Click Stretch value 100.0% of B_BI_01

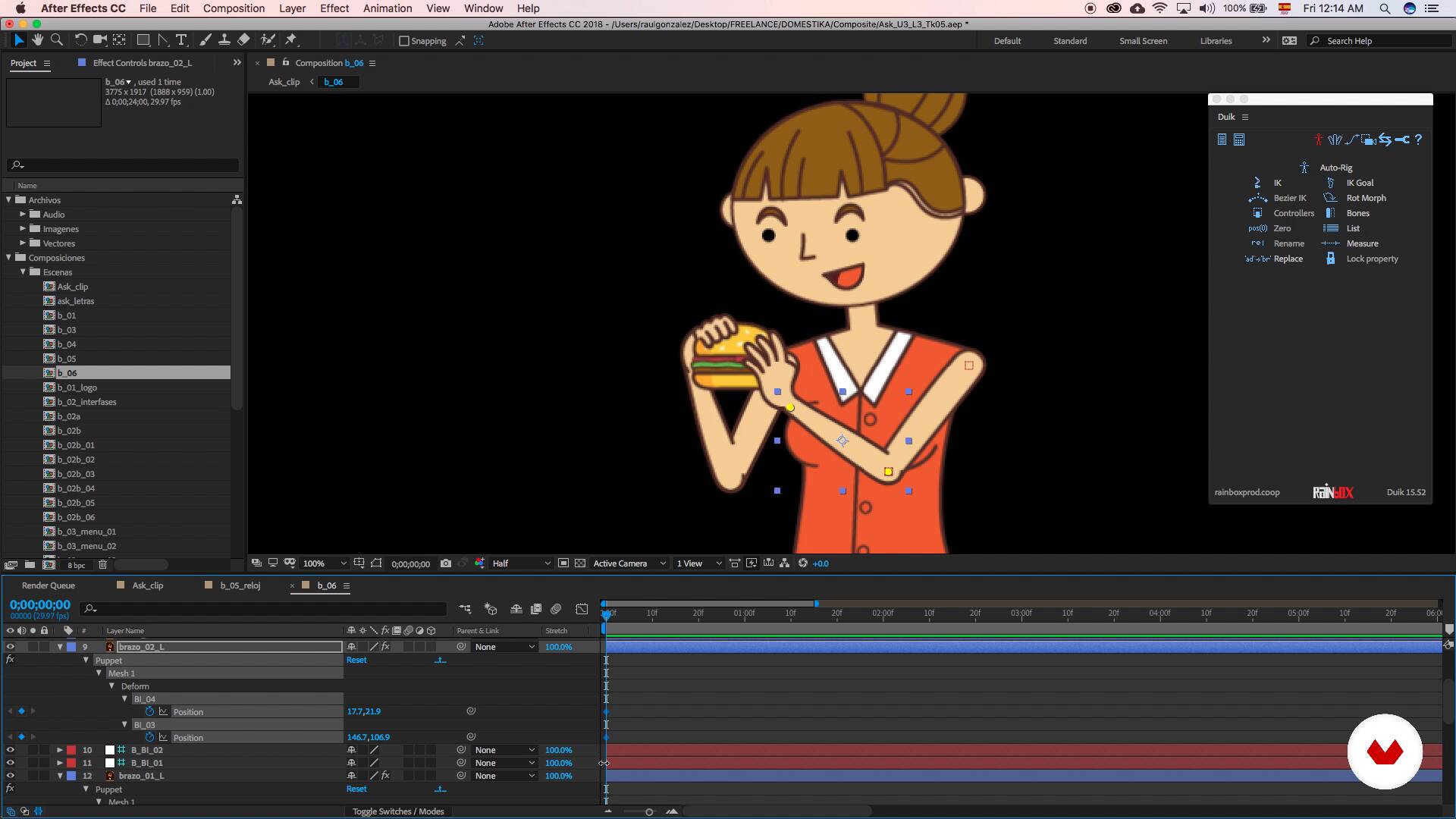click(558, 763)
